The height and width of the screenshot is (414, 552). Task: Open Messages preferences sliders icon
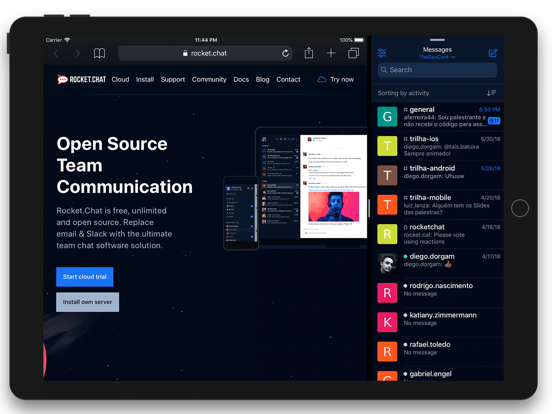382,53
